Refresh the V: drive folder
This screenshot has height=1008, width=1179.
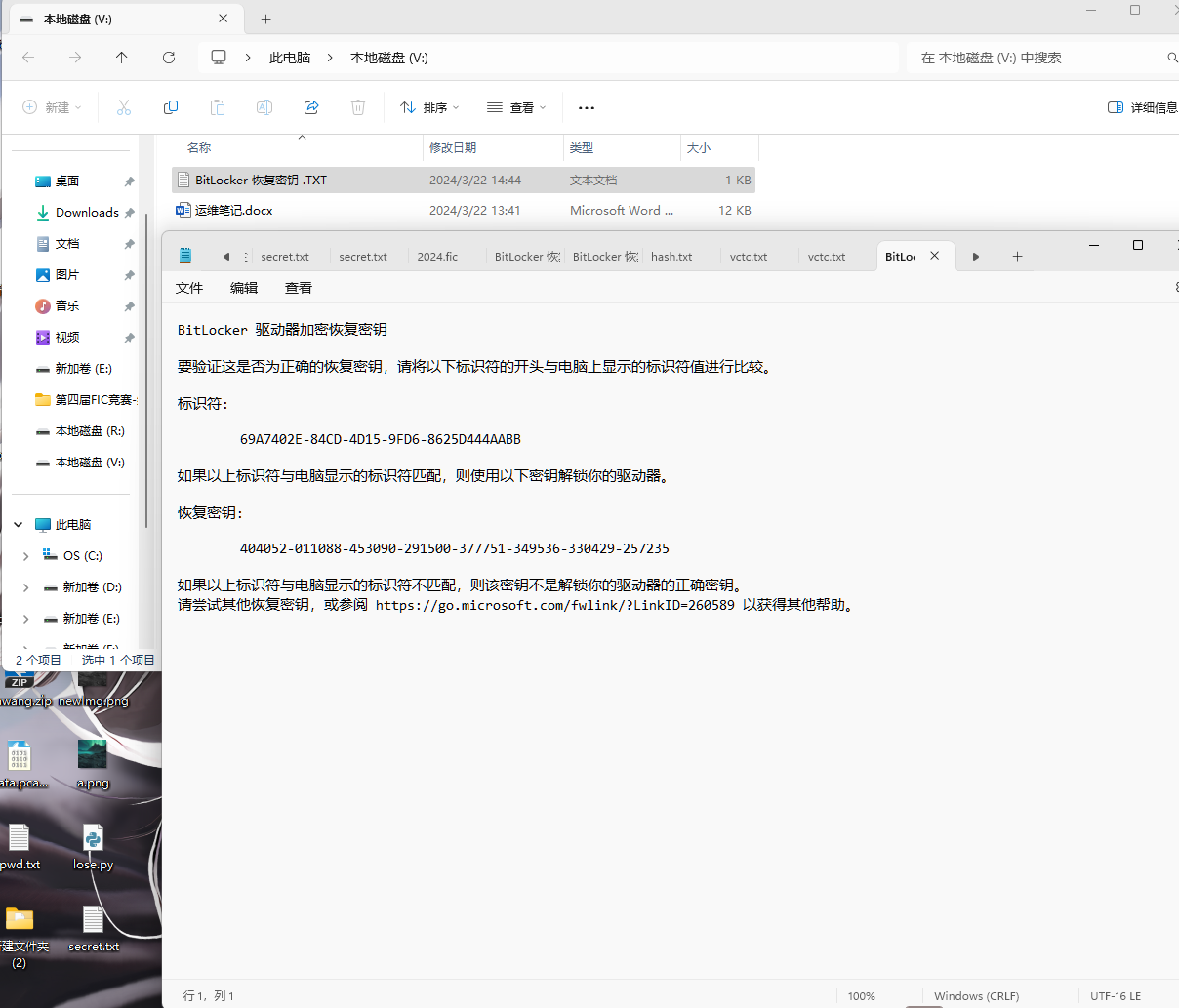click(x=169, y=58)
